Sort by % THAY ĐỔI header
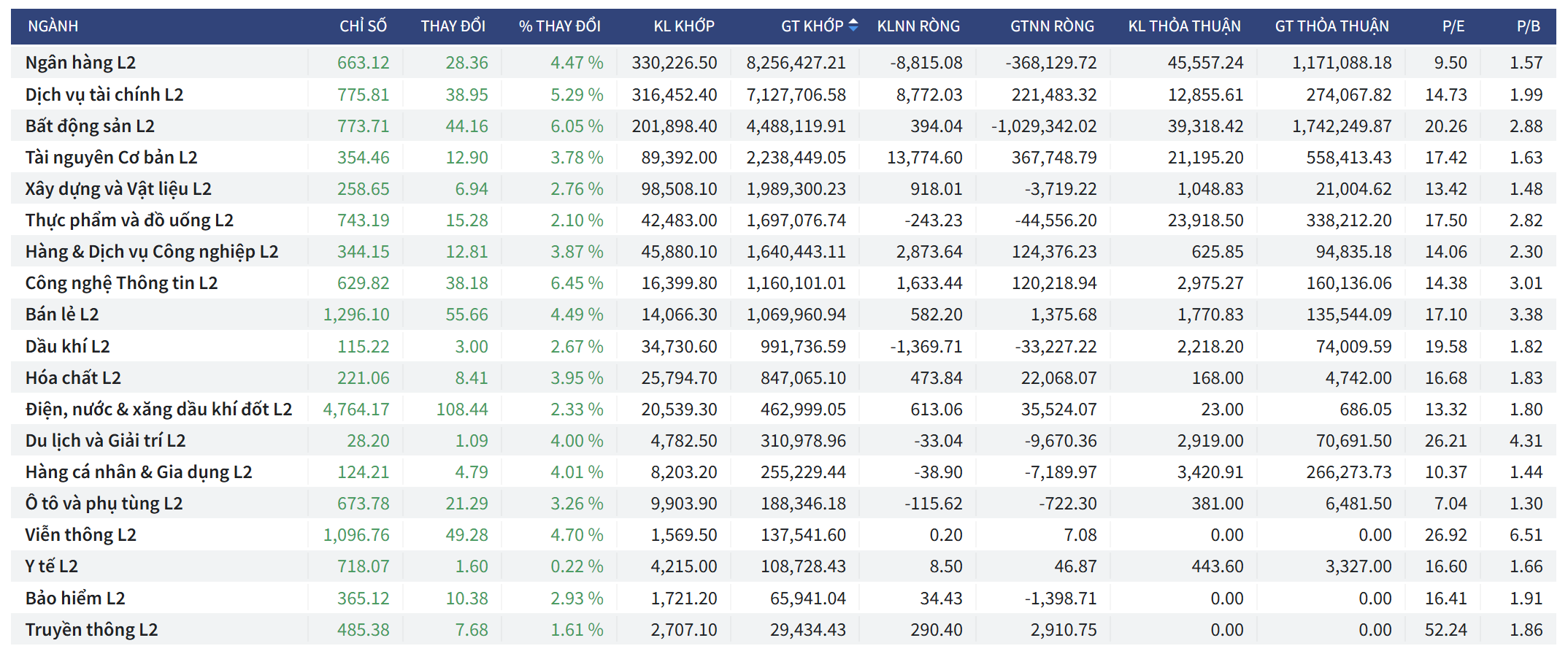The image size is (1568, 654). click(x=559, y=26)
